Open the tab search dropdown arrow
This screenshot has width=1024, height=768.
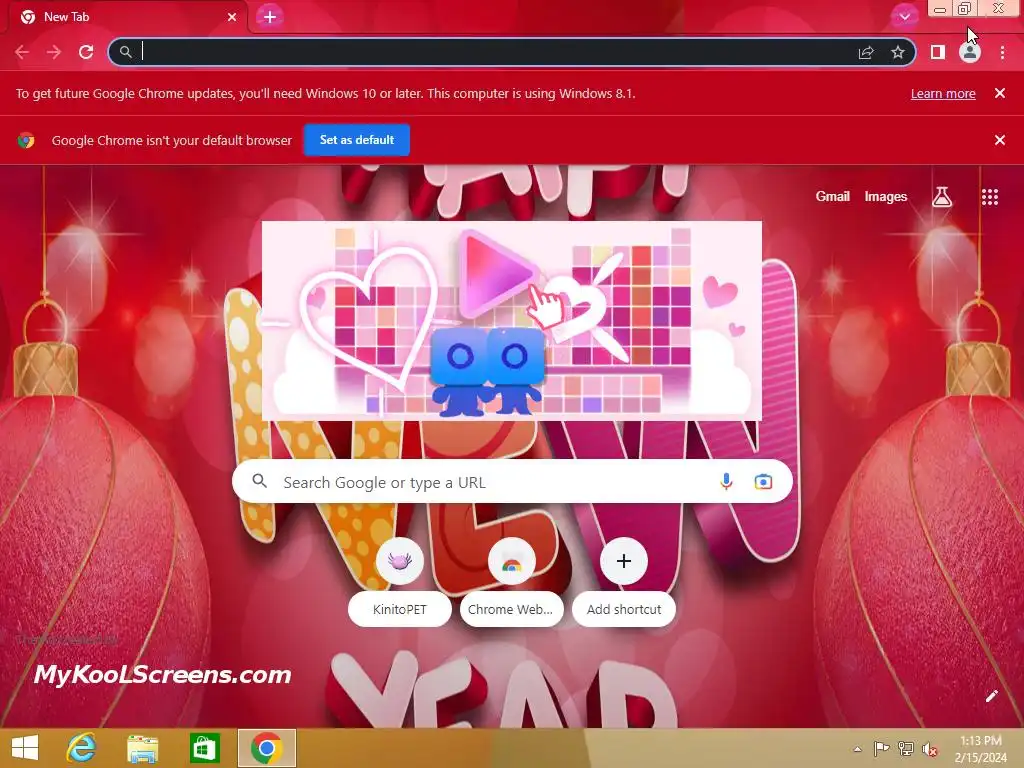click(x=904, y=17)
